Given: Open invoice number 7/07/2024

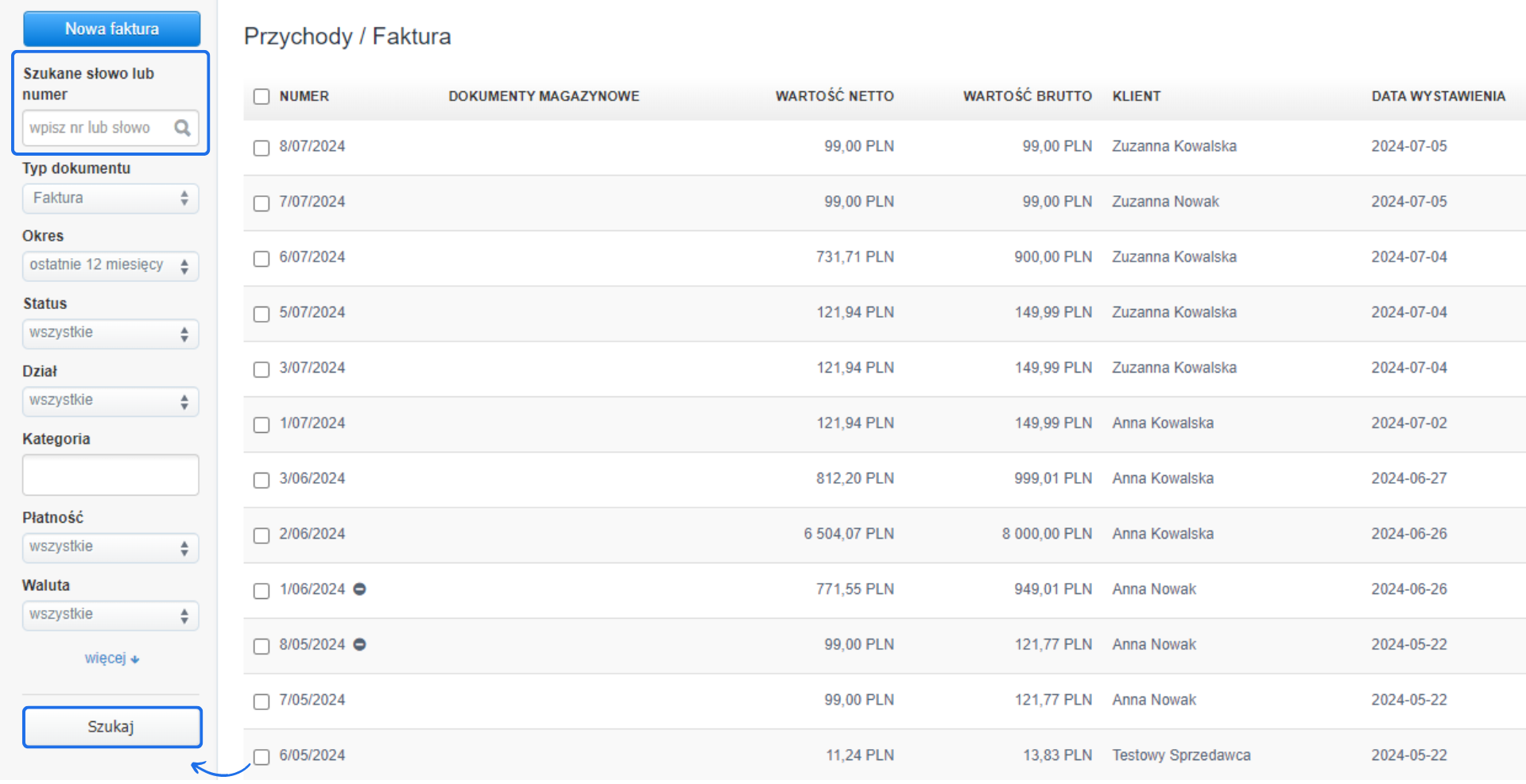Looking at the screenshot, I should (312, 202).
